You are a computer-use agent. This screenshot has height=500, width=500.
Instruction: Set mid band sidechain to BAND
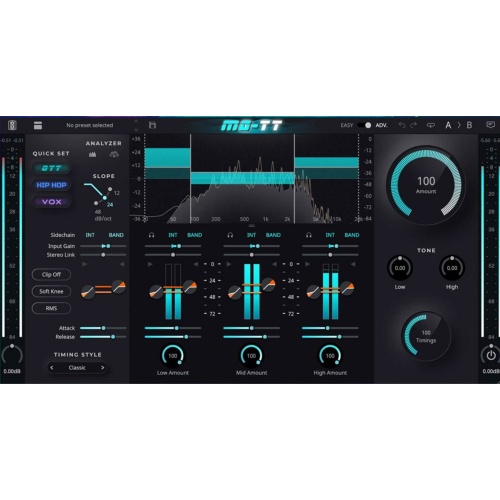273,235
